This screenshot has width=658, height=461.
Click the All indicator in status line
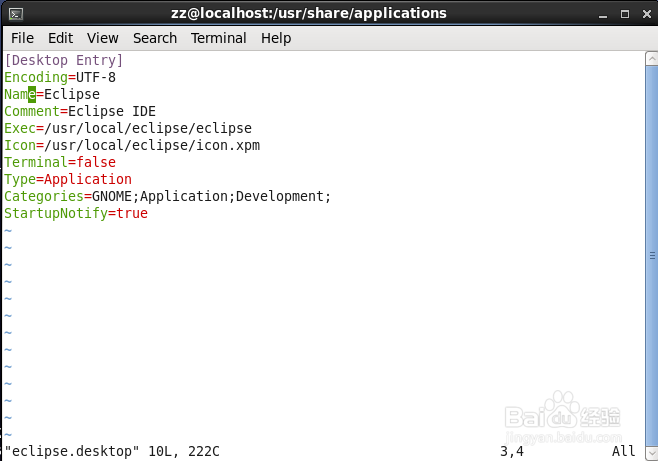click(624, 451)
